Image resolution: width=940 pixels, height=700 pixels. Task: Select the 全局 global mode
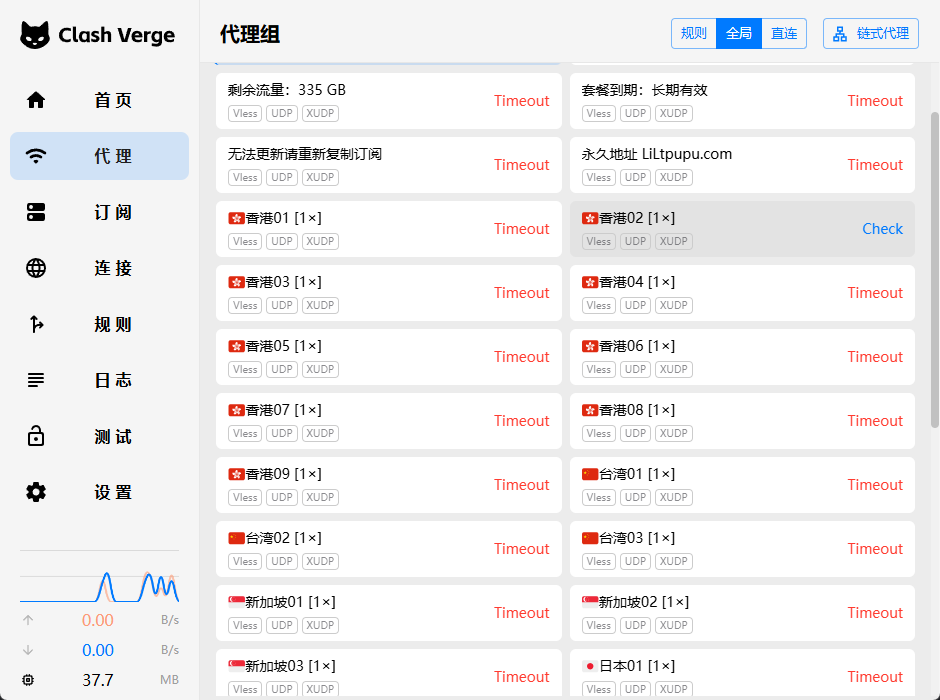pos(738,33)
